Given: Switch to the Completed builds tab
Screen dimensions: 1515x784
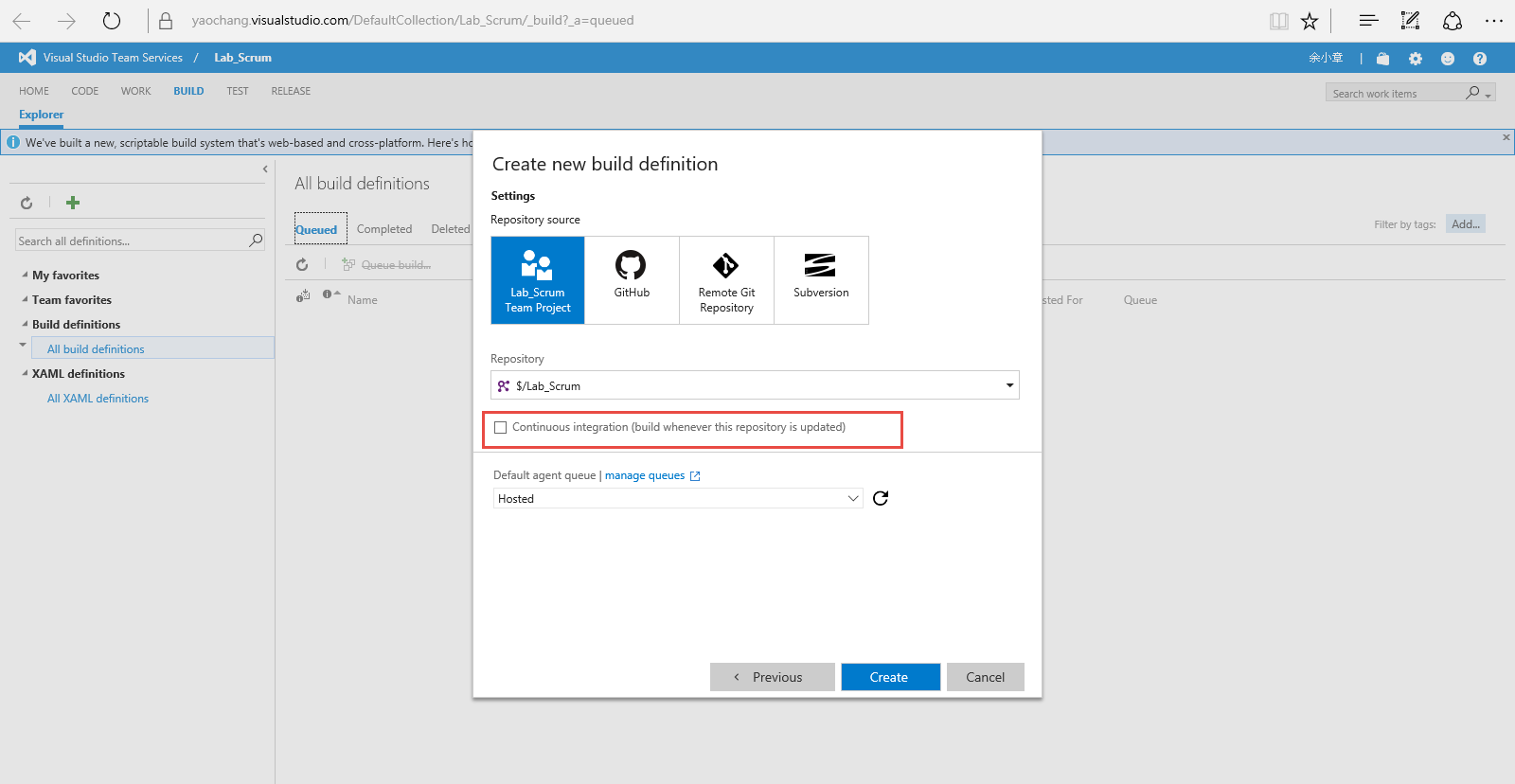Looking at the screenshot, I should [384, 229].
